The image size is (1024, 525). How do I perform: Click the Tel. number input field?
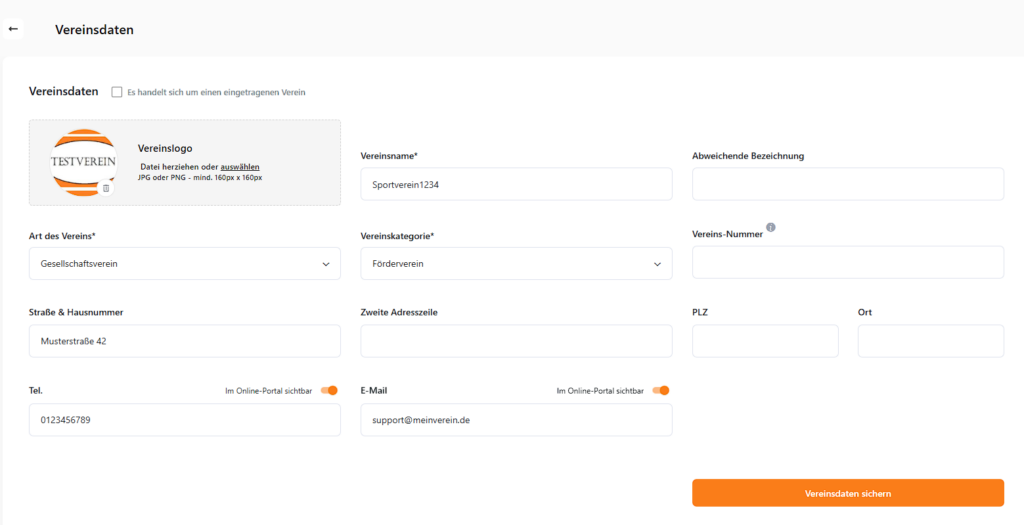[x=185, y=420]
